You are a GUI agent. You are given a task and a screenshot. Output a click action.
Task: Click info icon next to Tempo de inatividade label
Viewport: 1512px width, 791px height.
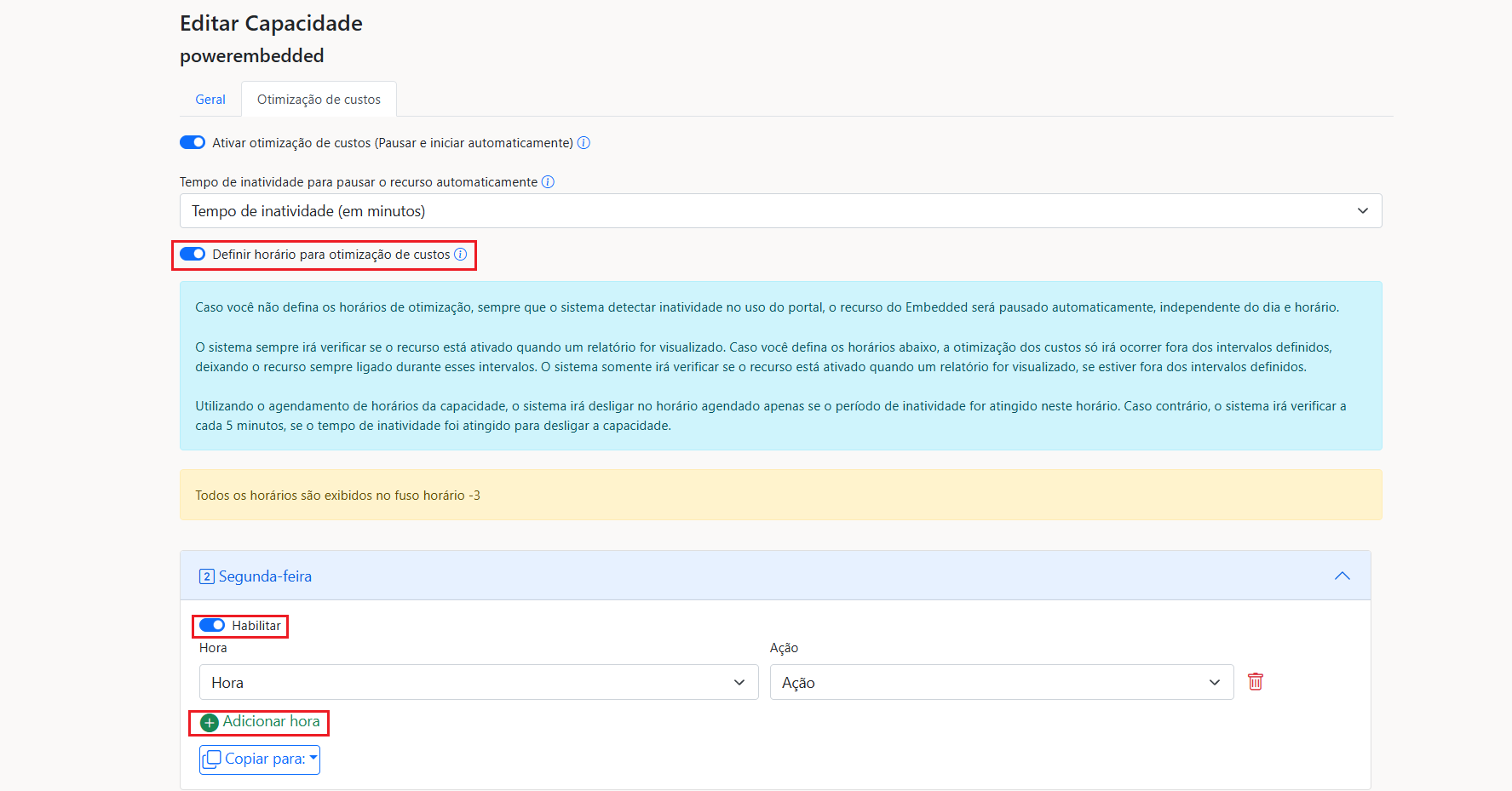tap(548, 182)
